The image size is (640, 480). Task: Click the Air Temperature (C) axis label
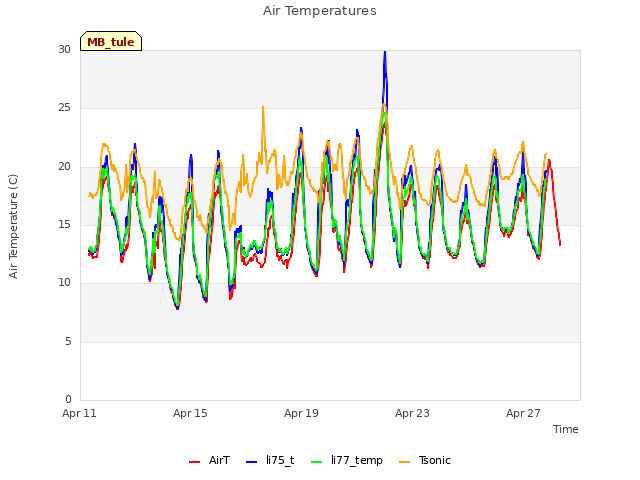point(13,227)
